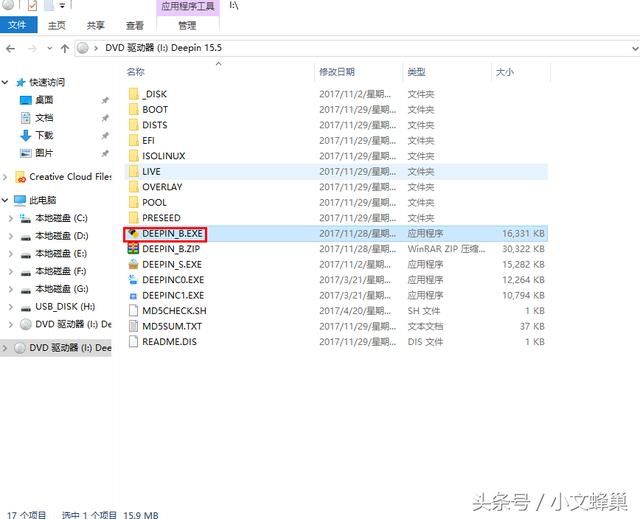Click 16,331 KB size value
The width and height of the screenshot is (640, 519).
[523, 234]
